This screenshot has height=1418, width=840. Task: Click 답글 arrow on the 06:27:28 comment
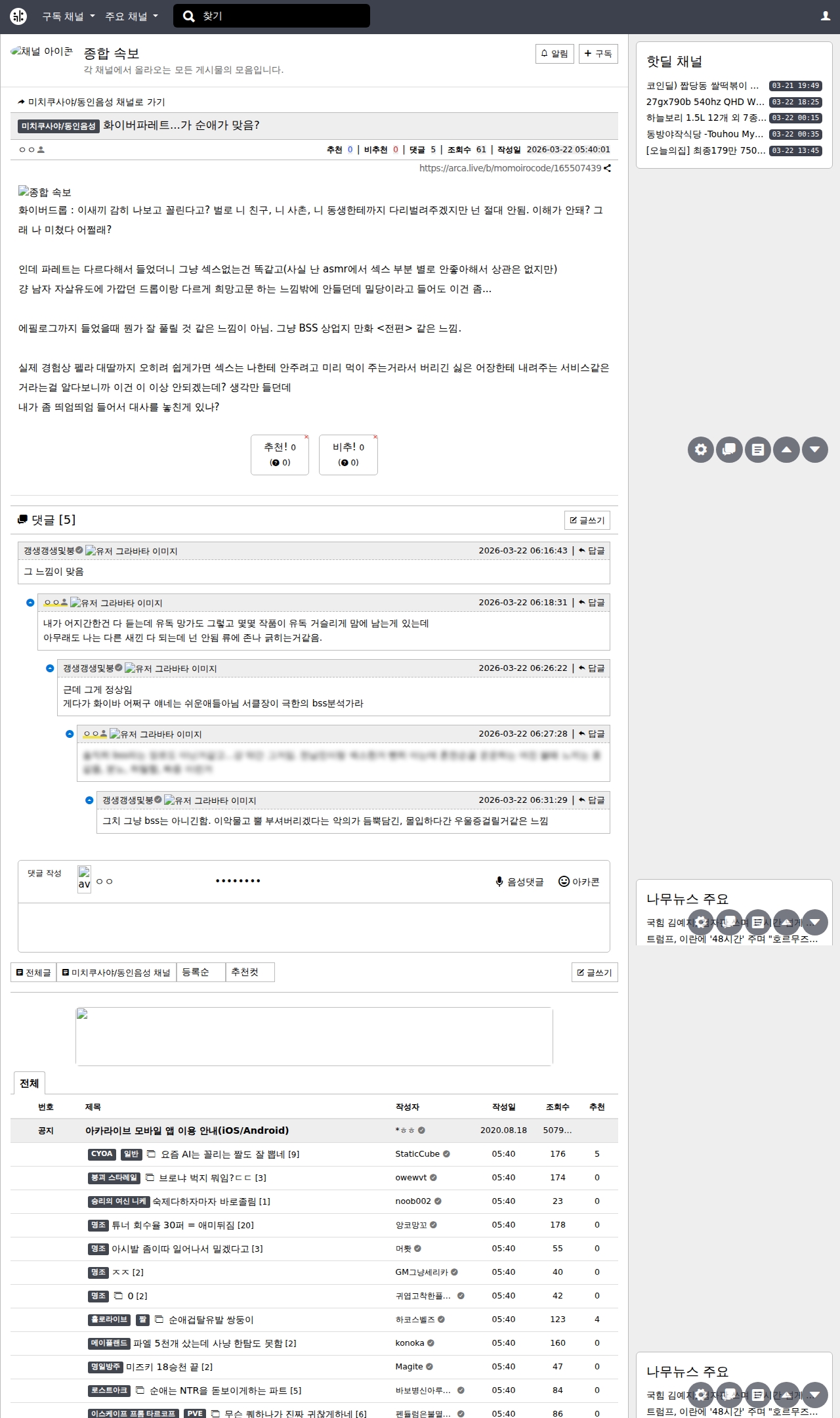tap(592, 734)
